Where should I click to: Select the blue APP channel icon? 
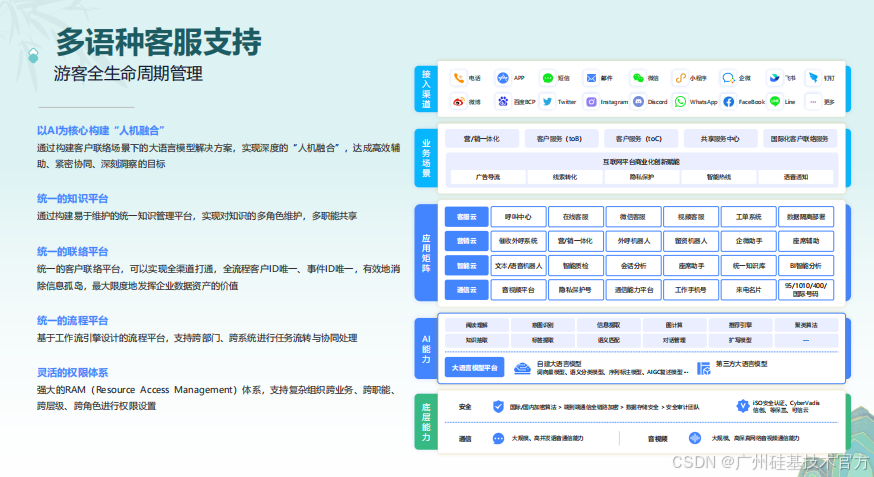tap(503, 78)
